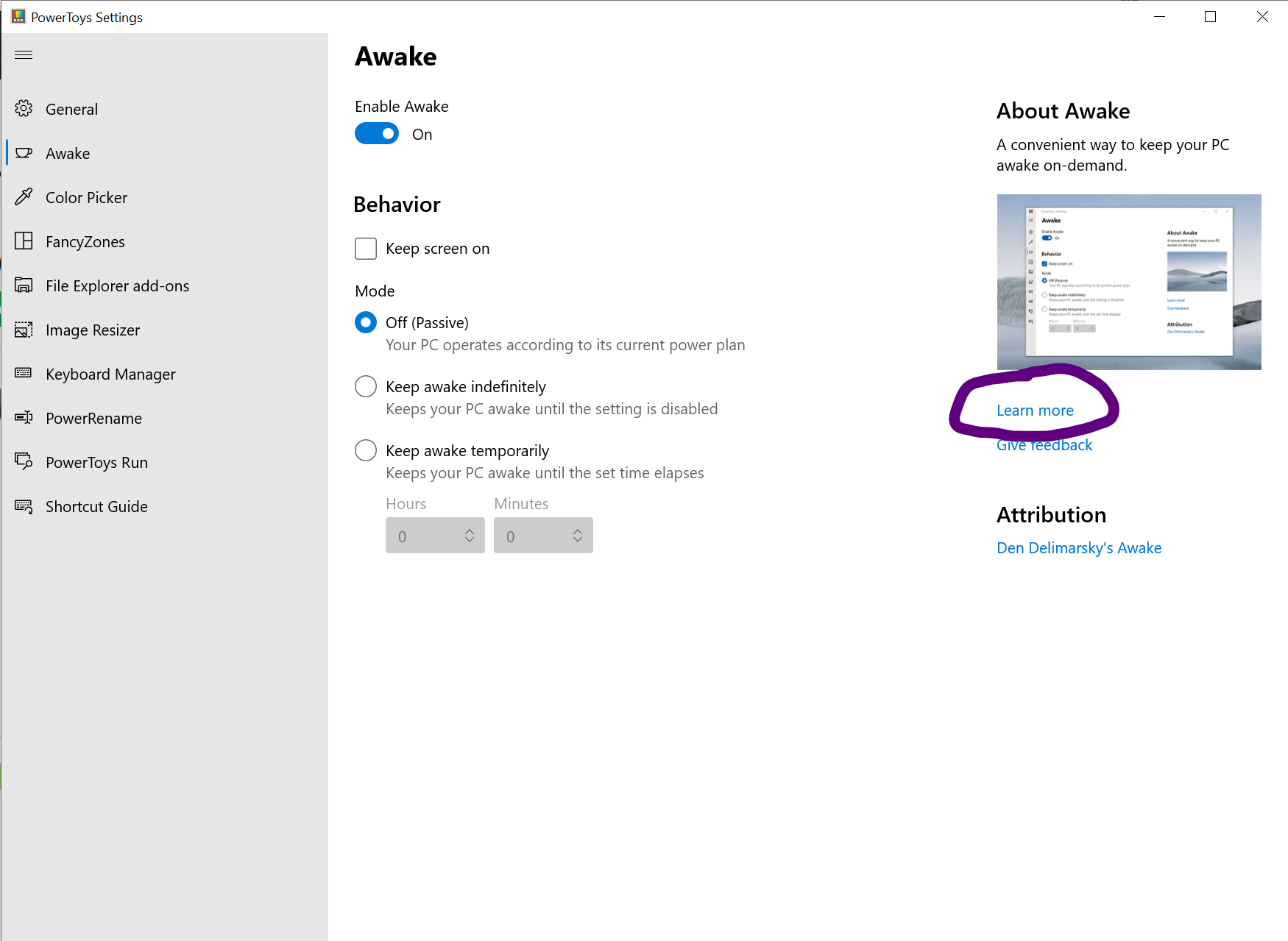Select Keep awake indefinitely mode
Viewport: 1288px width, 941px height.
[366, 386]
